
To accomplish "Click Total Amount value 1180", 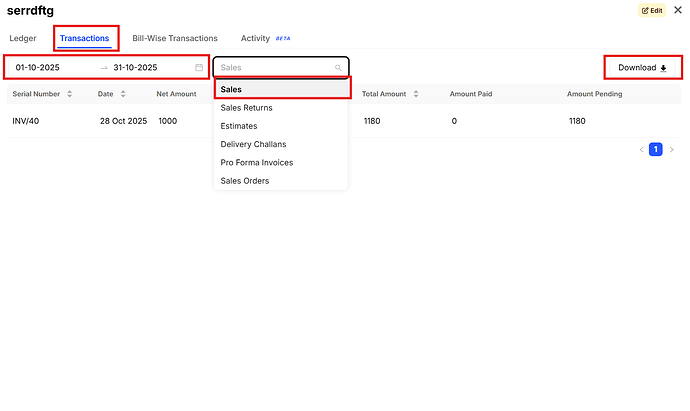I will pos(372,121).
